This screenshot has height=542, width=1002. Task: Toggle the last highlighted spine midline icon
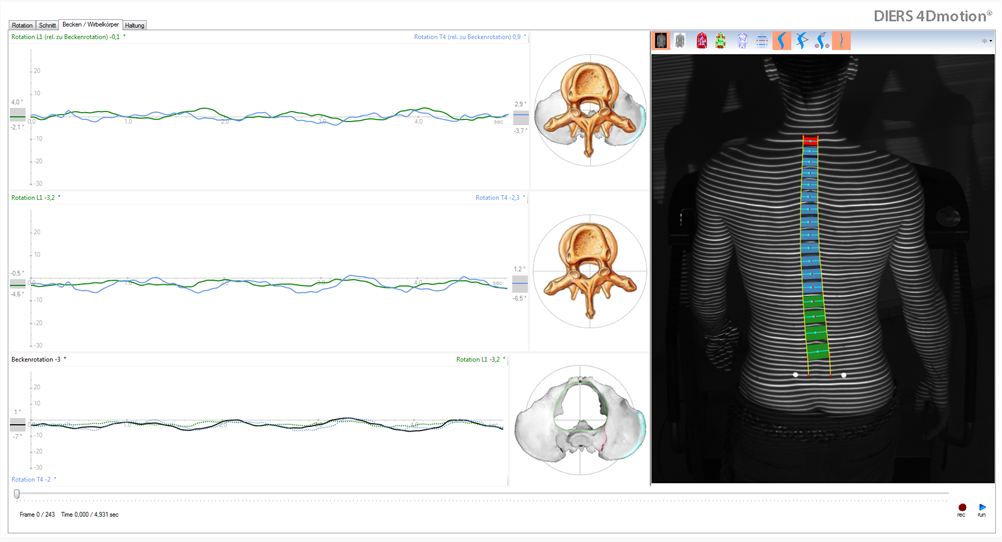pos(842,41)
